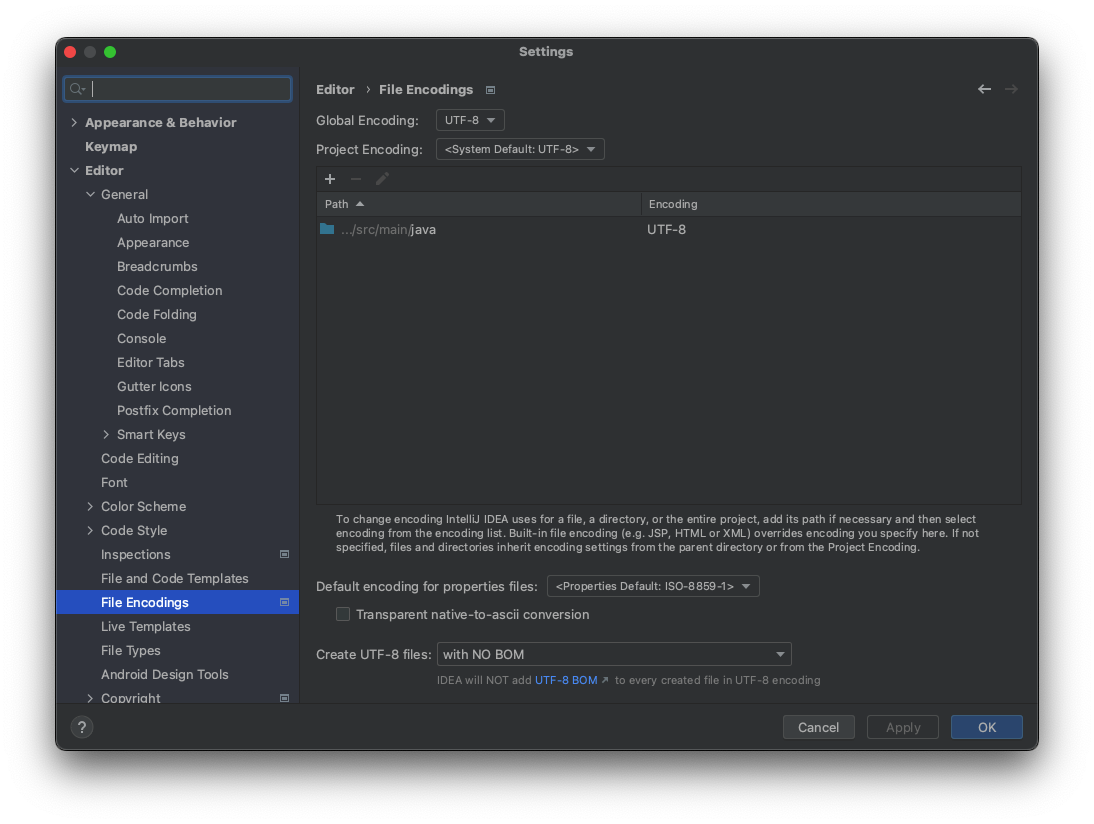Open help via the question mark button
This screenshot has height=824, width=1094.
(x=81, y=727)
